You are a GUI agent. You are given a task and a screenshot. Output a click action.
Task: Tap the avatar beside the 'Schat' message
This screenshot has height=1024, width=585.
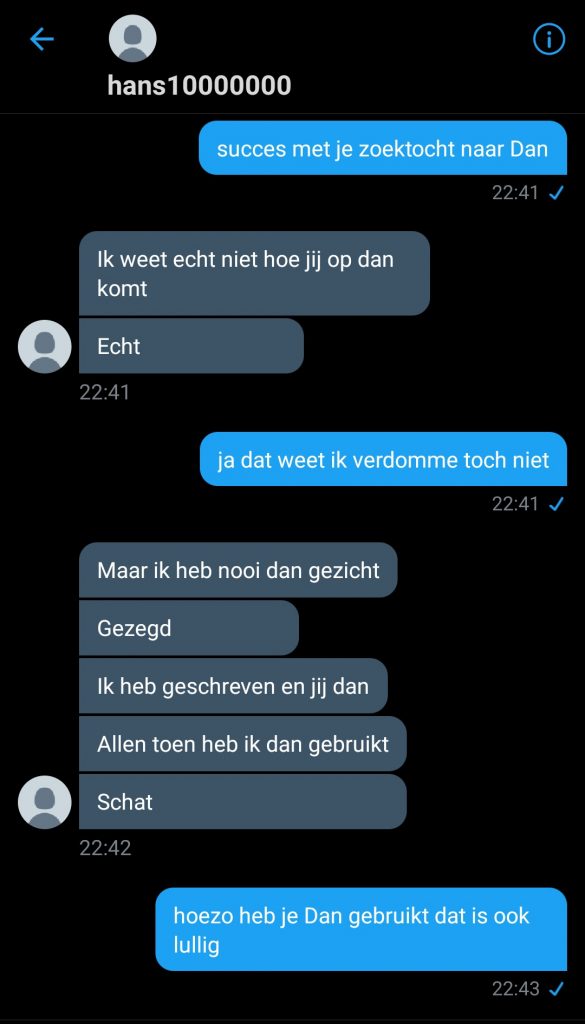tap(44, 802)
